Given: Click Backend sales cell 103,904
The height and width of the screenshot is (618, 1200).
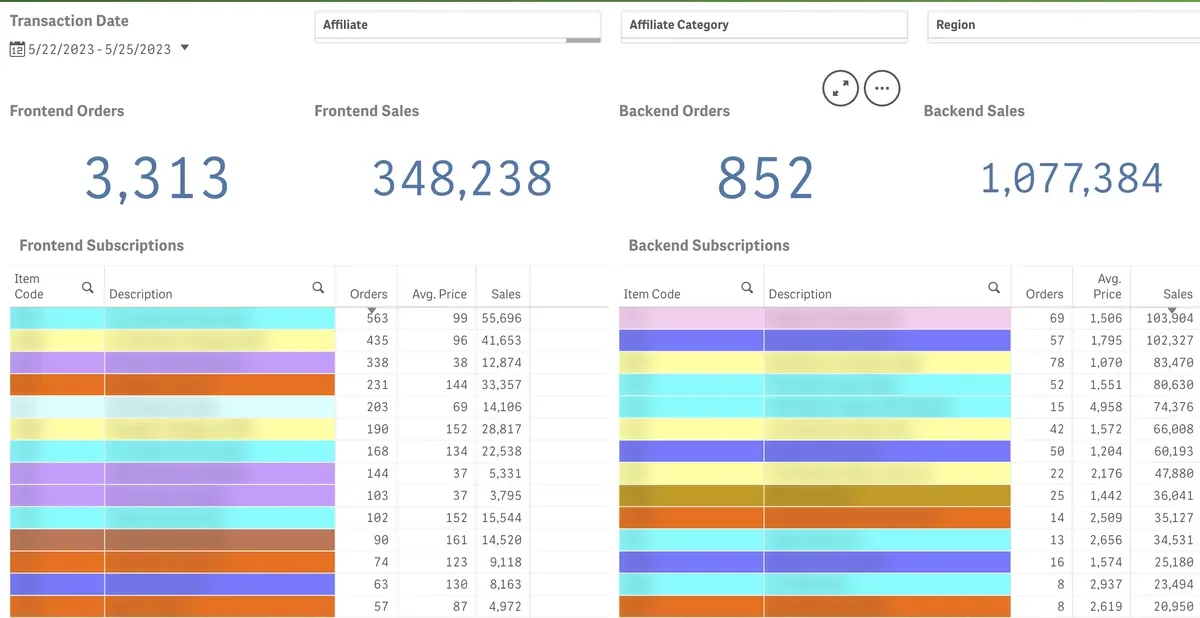Looking at the screenshot, I should coord(1169,318).
